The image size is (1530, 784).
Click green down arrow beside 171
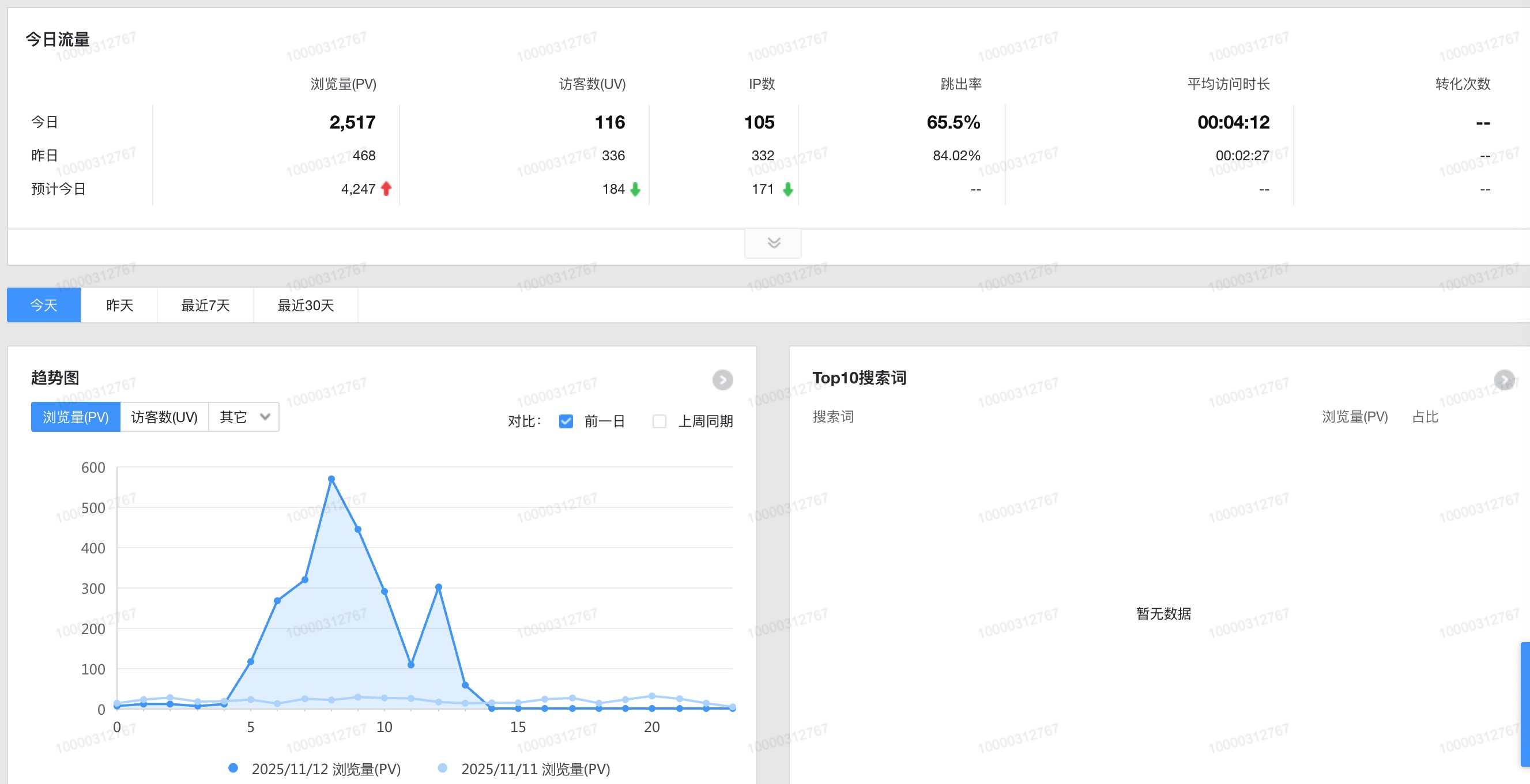click(787, 189)
